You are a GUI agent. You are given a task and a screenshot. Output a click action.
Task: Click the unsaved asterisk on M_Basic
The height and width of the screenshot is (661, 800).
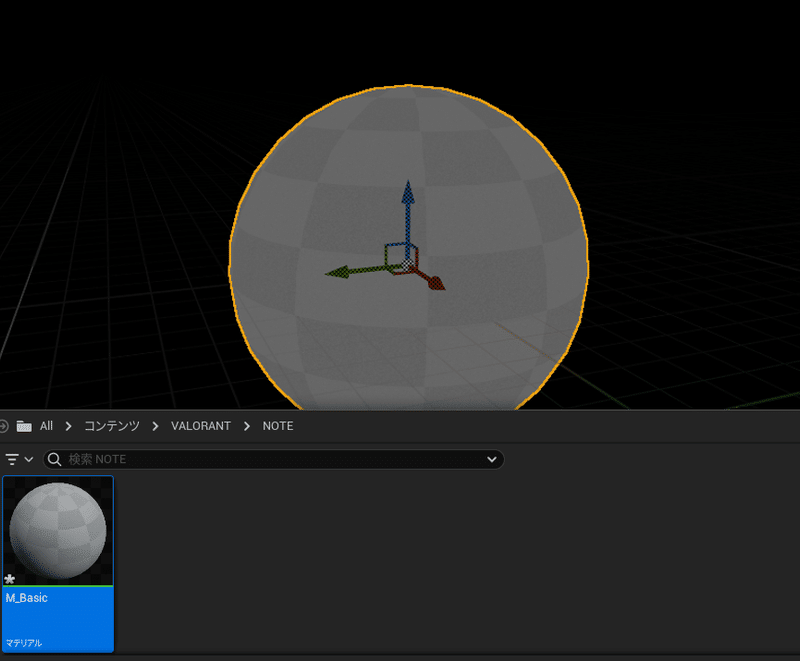10,579
